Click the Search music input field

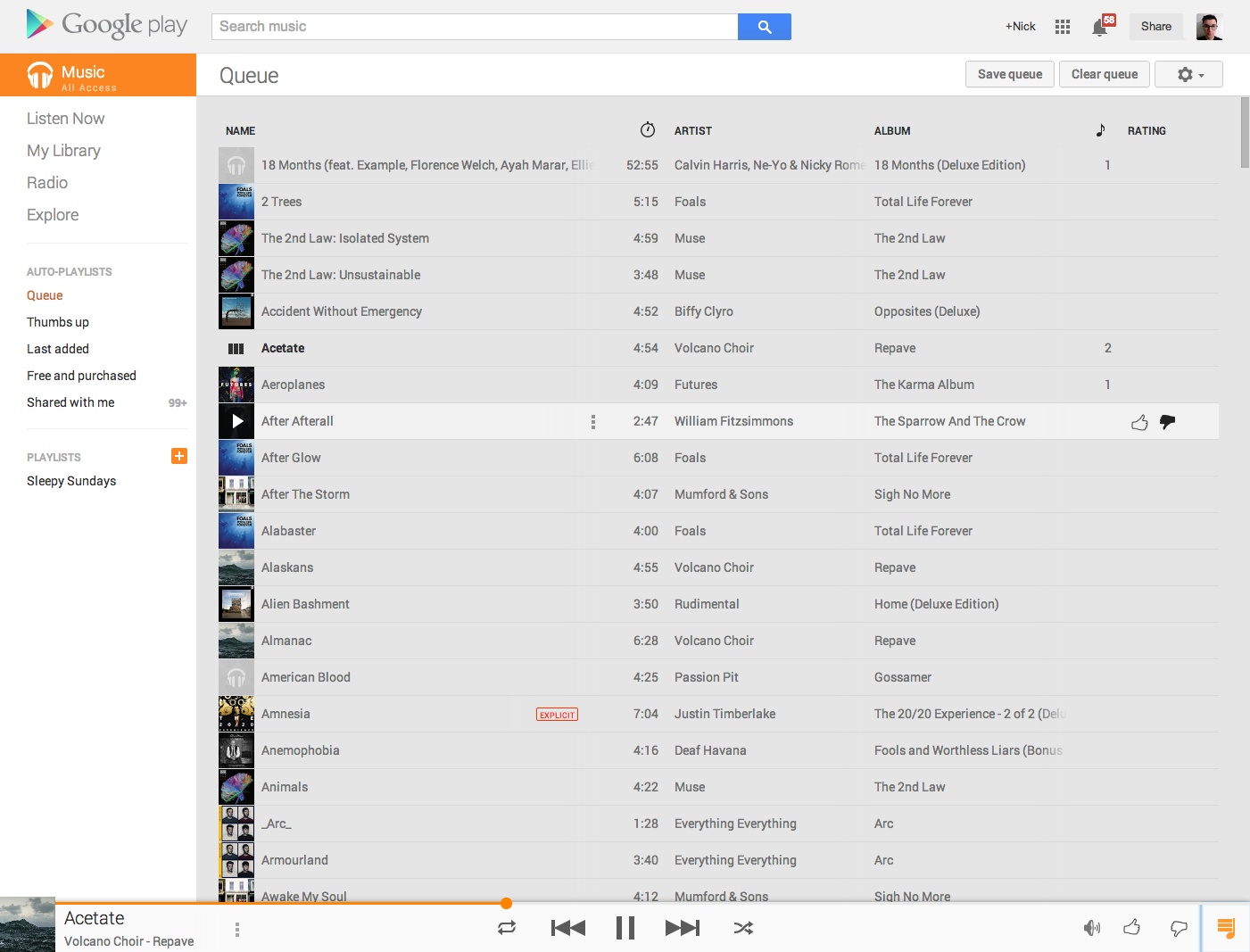coord(475,27)
